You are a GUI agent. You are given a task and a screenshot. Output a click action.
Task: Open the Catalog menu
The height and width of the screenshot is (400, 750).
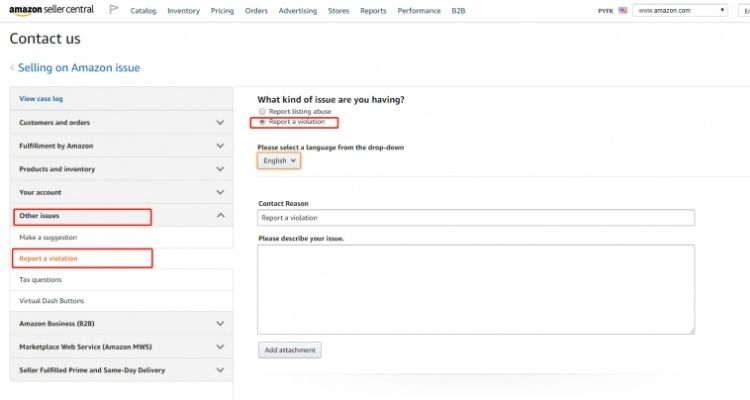click(143, 11)
